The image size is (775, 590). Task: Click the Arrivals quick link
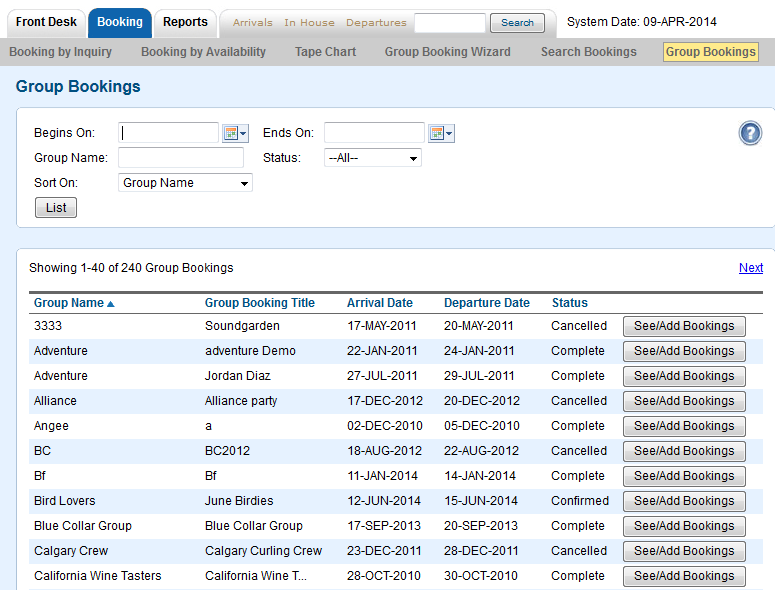click(253, 22)
